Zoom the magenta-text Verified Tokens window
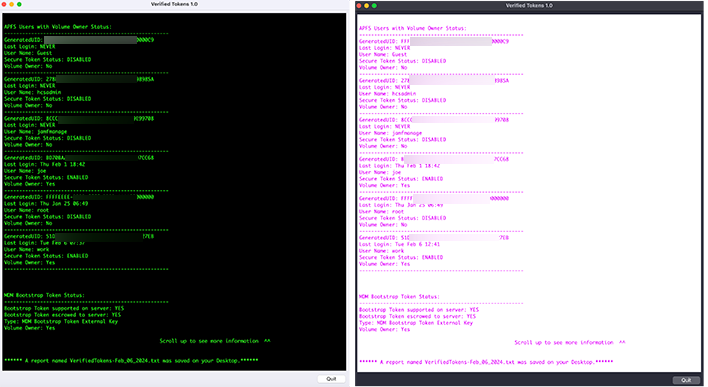708x387 pixels. [374, 5]
